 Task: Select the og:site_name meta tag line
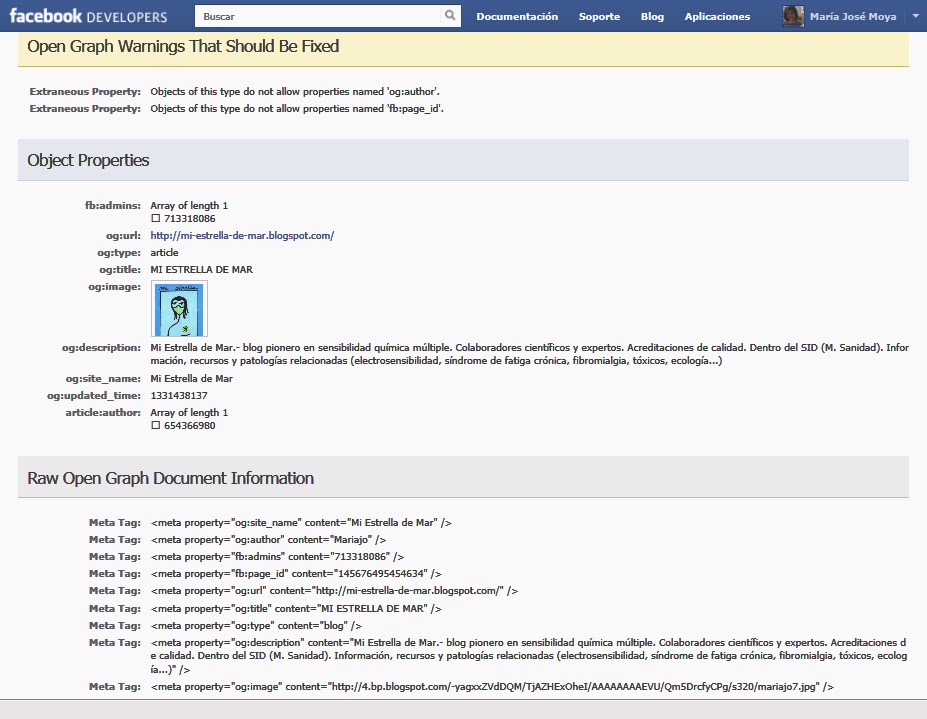301,523
